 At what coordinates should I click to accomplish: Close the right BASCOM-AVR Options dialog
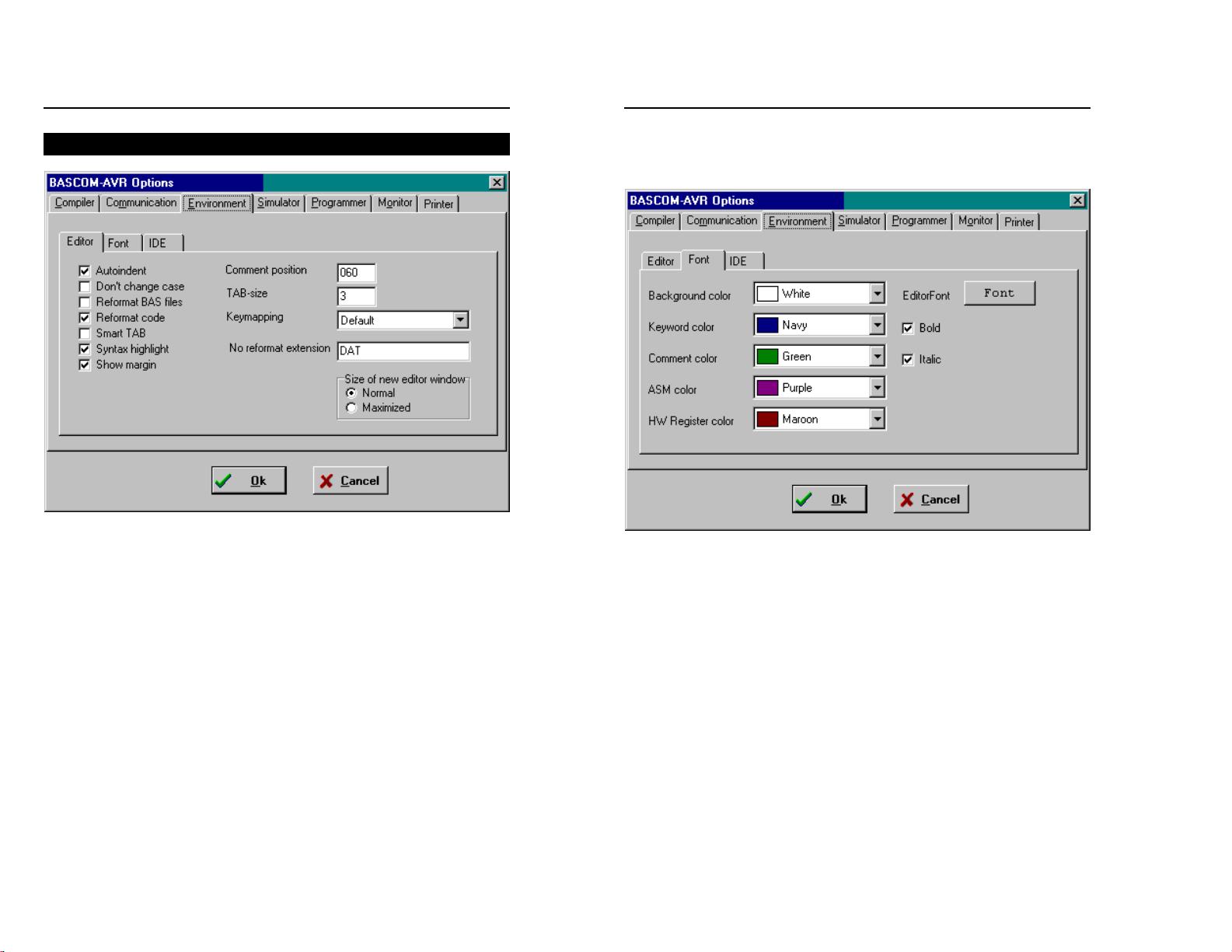pyautogui.click(x=1077, y=201)
